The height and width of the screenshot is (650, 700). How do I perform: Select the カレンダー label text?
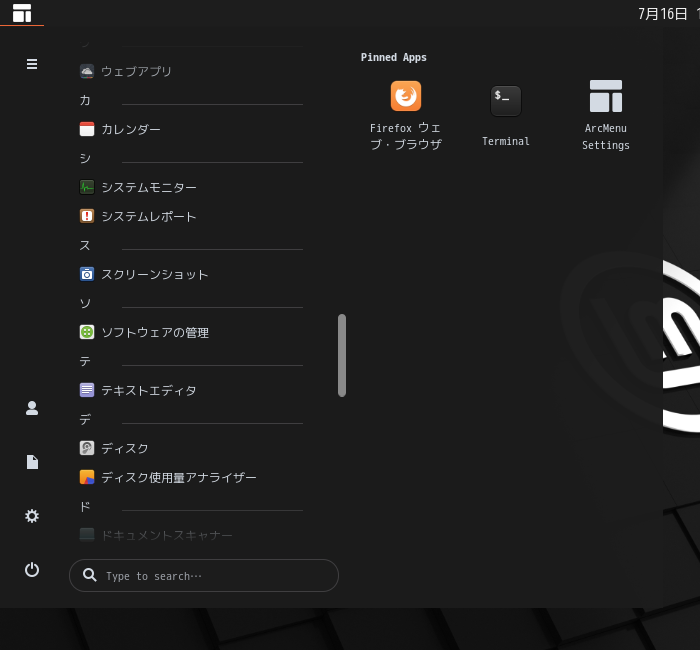pyautogui.click(x=131, y=129)
